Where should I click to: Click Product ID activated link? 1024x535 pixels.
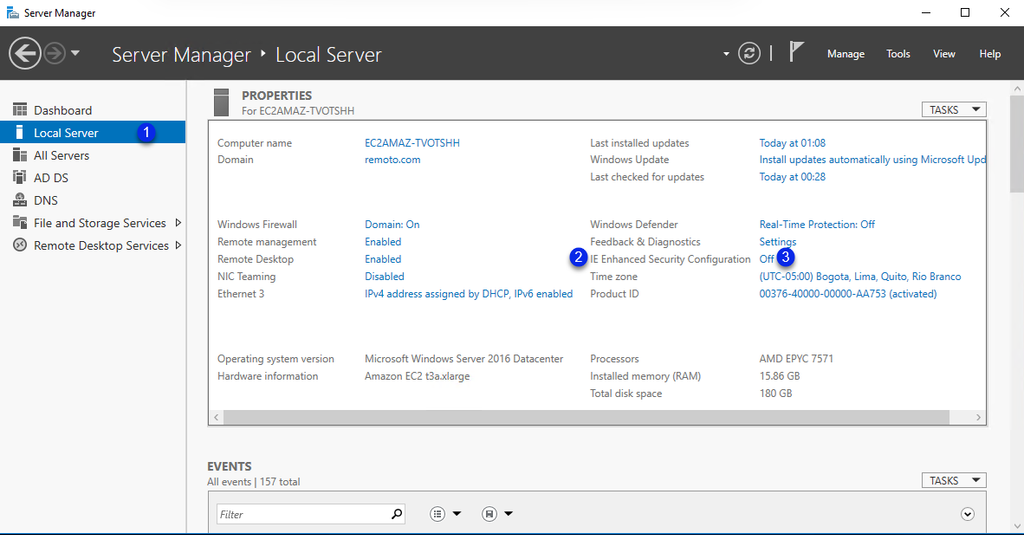pos(848,294)
